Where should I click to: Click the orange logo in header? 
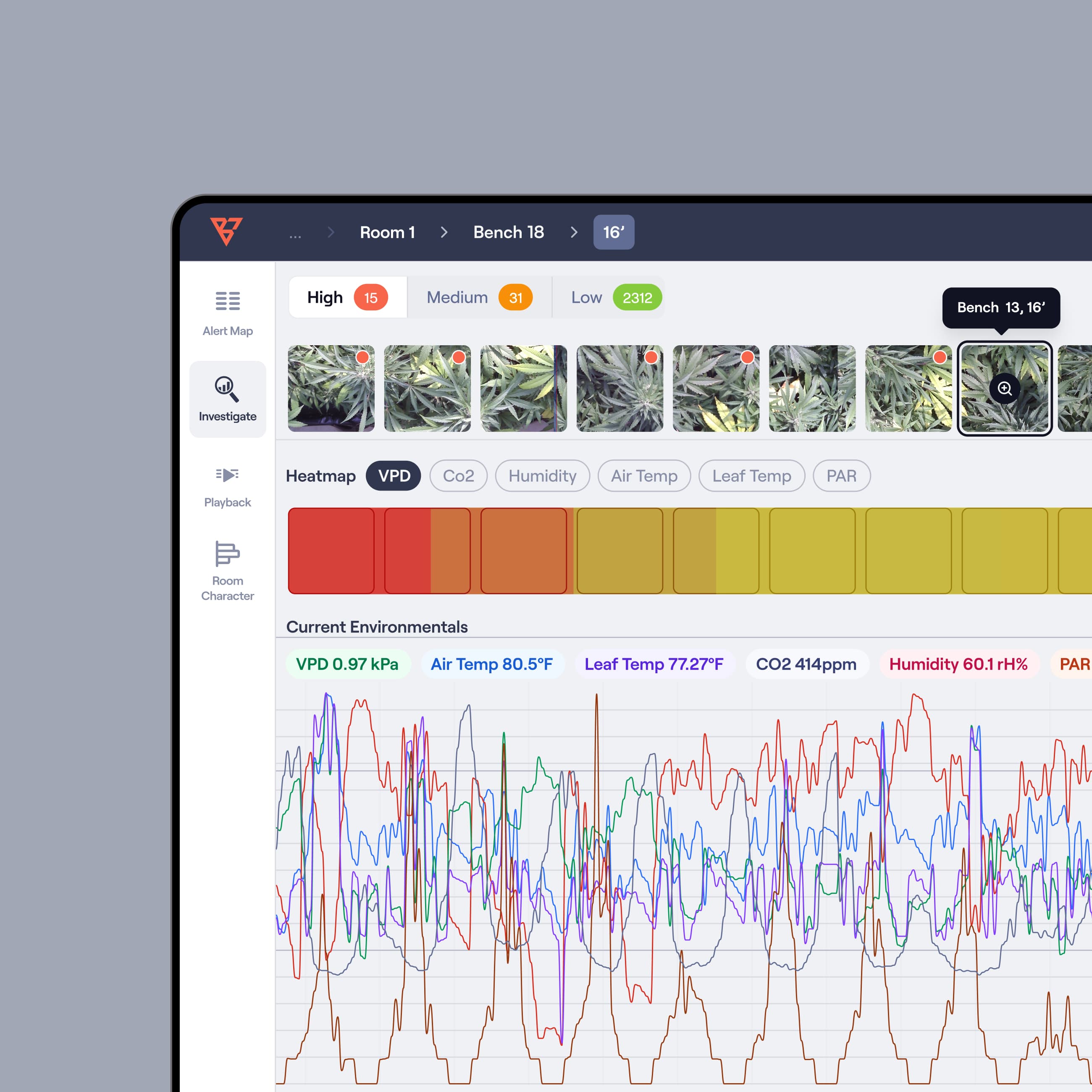tap(227, 231)
